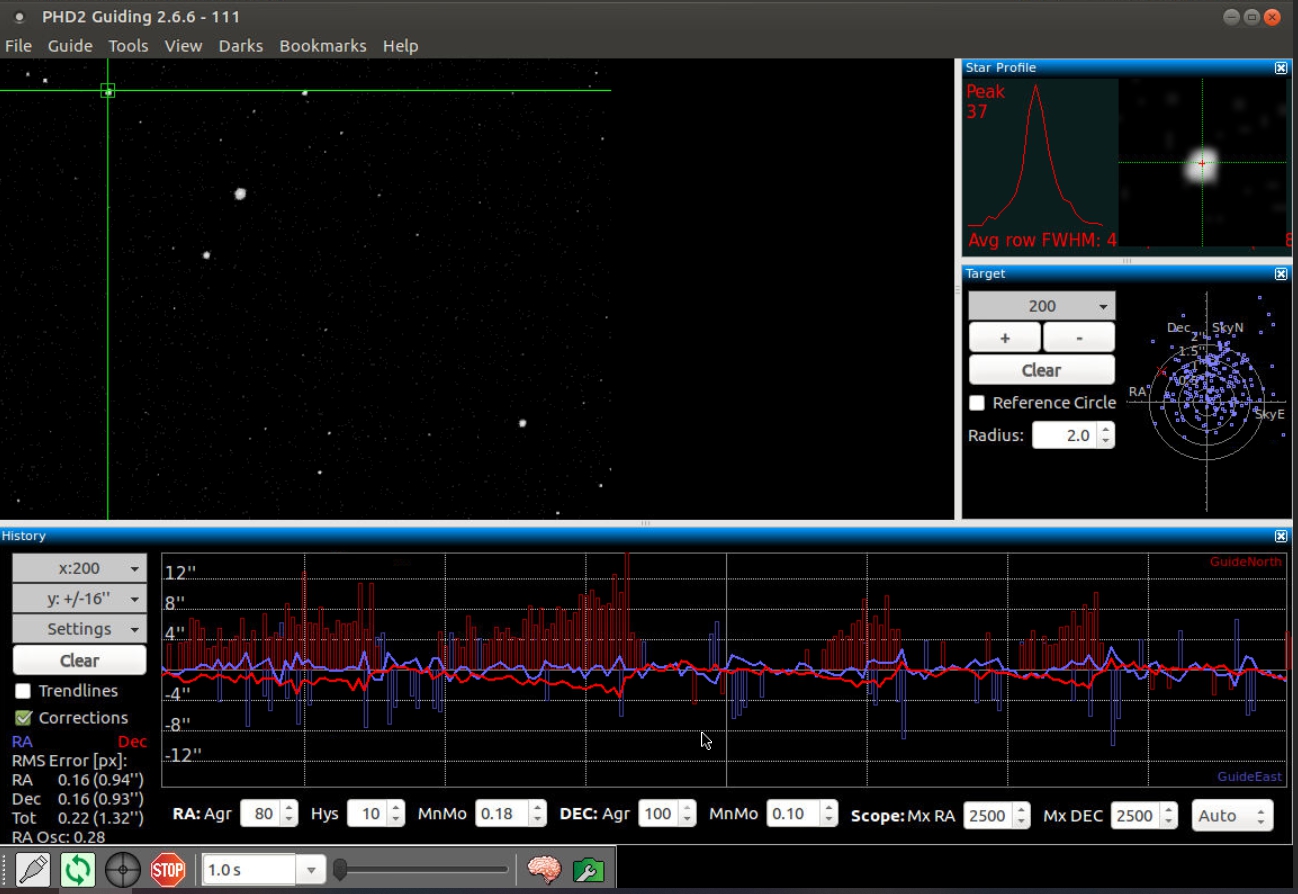Open the Target 200 points dropdown
The image size is (1298, 894).
[1041, 306]
